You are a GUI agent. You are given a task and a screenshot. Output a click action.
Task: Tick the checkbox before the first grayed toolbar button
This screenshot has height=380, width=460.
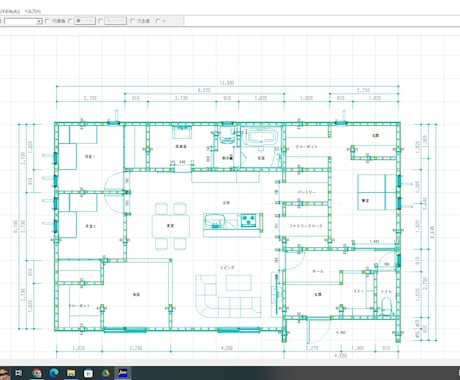[x=70, y=21]
